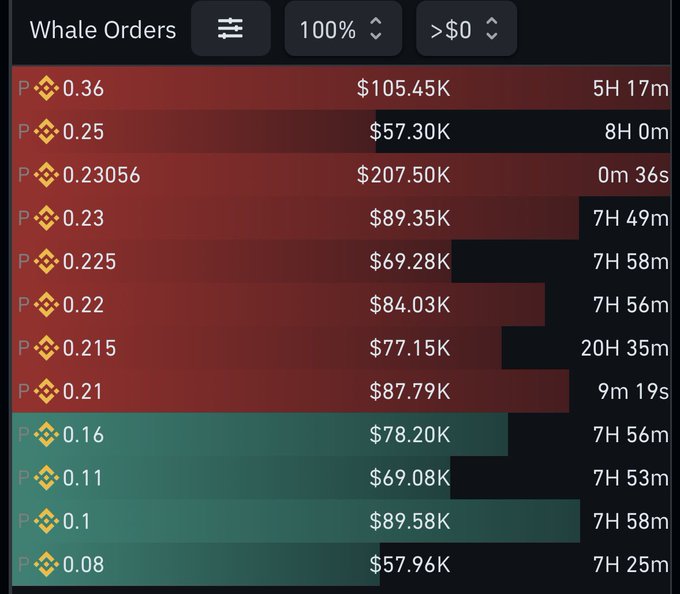Click the P marker in the 0.36 row
Screen dimensions: 680x594
(23, 88)
